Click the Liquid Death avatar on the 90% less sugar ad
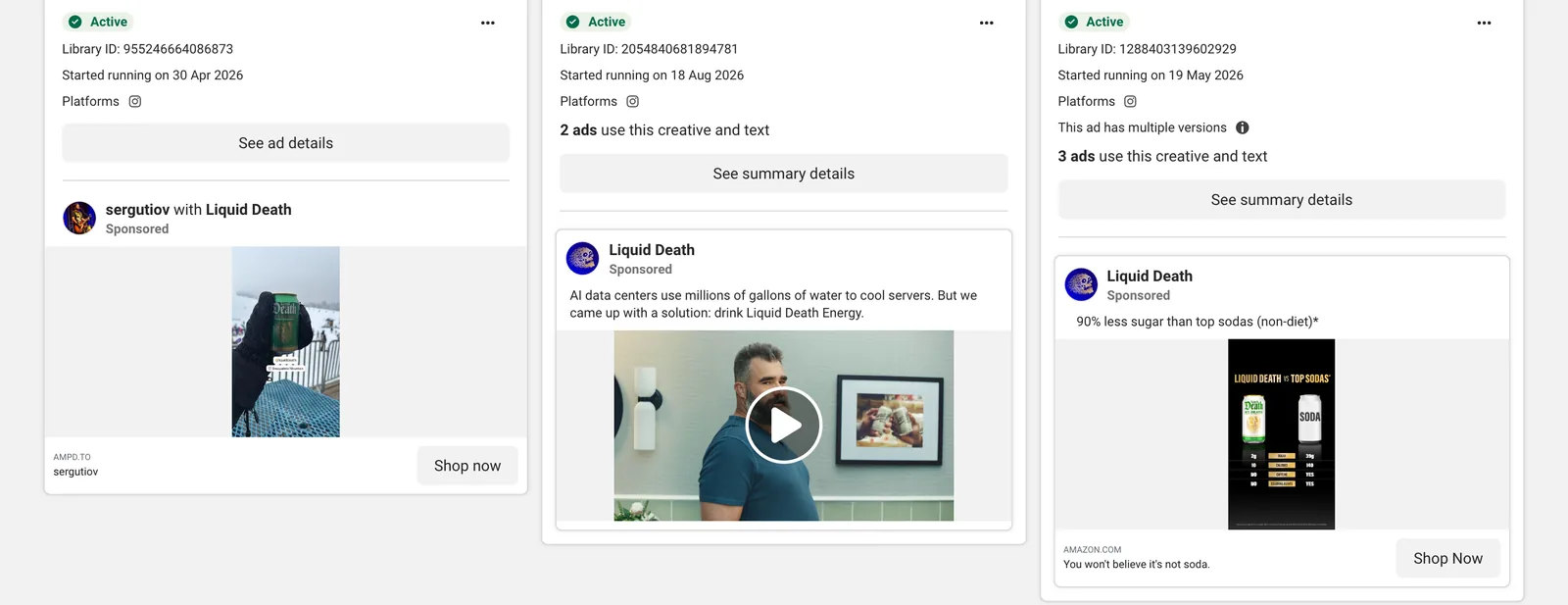 tap(1081, 284)
